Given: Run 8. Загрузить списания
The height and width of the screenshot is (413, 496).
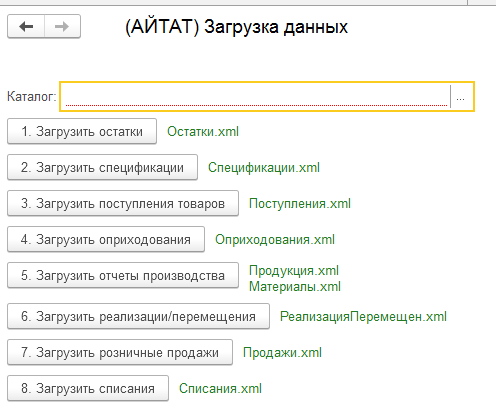Looking at the screenshot, I should [x=88, y=388].
